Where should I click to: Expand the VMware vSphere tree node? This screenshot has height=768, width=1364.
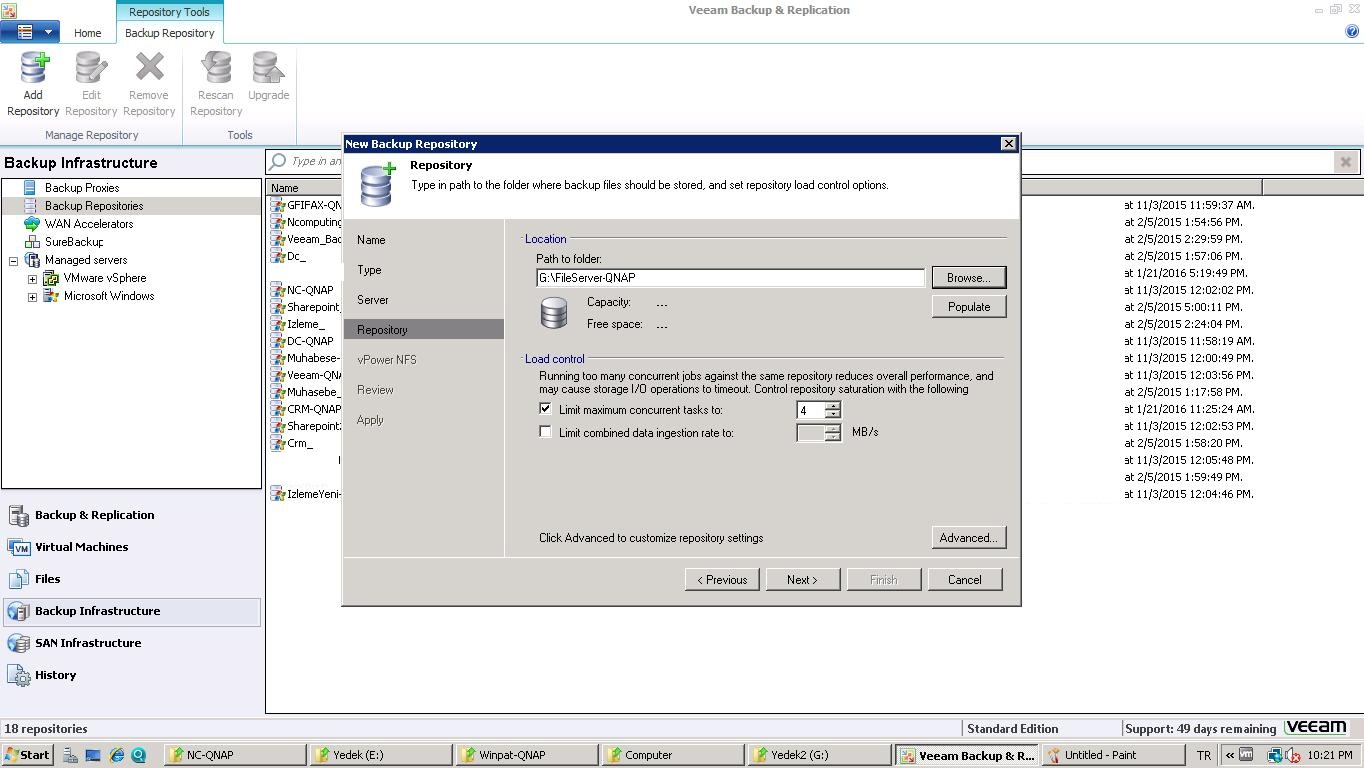(x=32, y=279)
